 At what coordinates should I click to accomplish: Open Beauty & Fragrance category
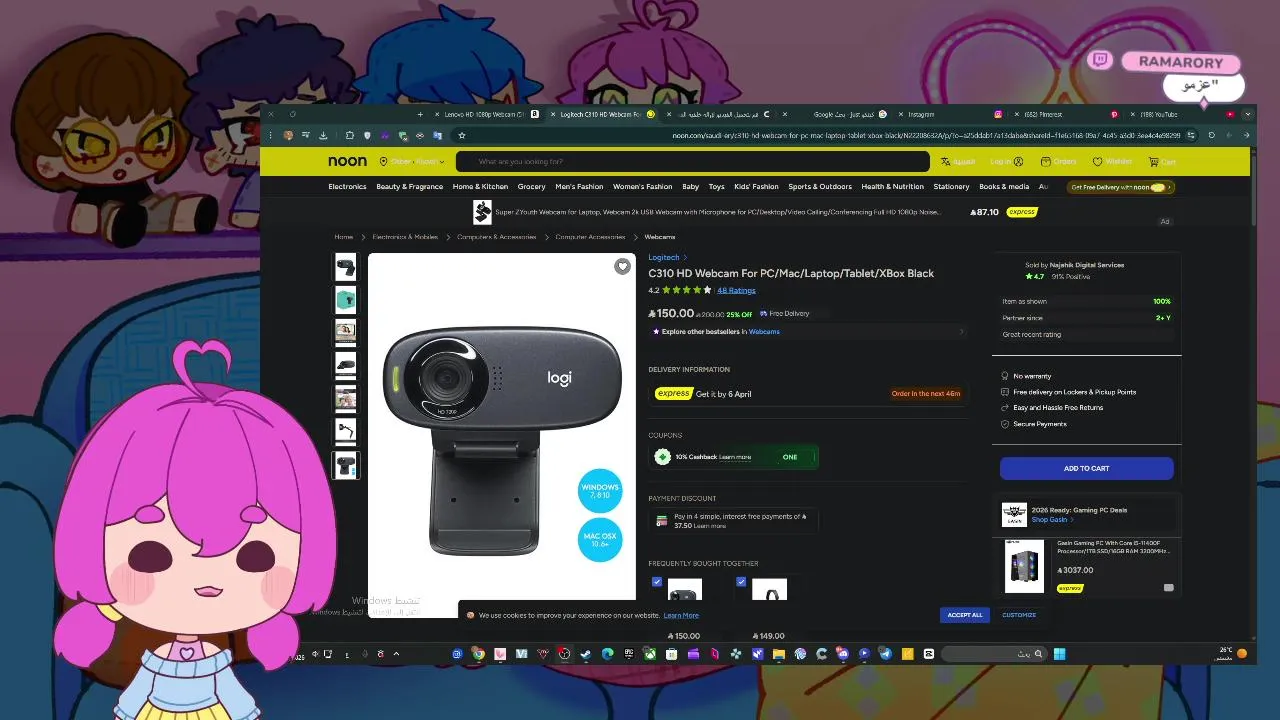click(x=409, y=187)
